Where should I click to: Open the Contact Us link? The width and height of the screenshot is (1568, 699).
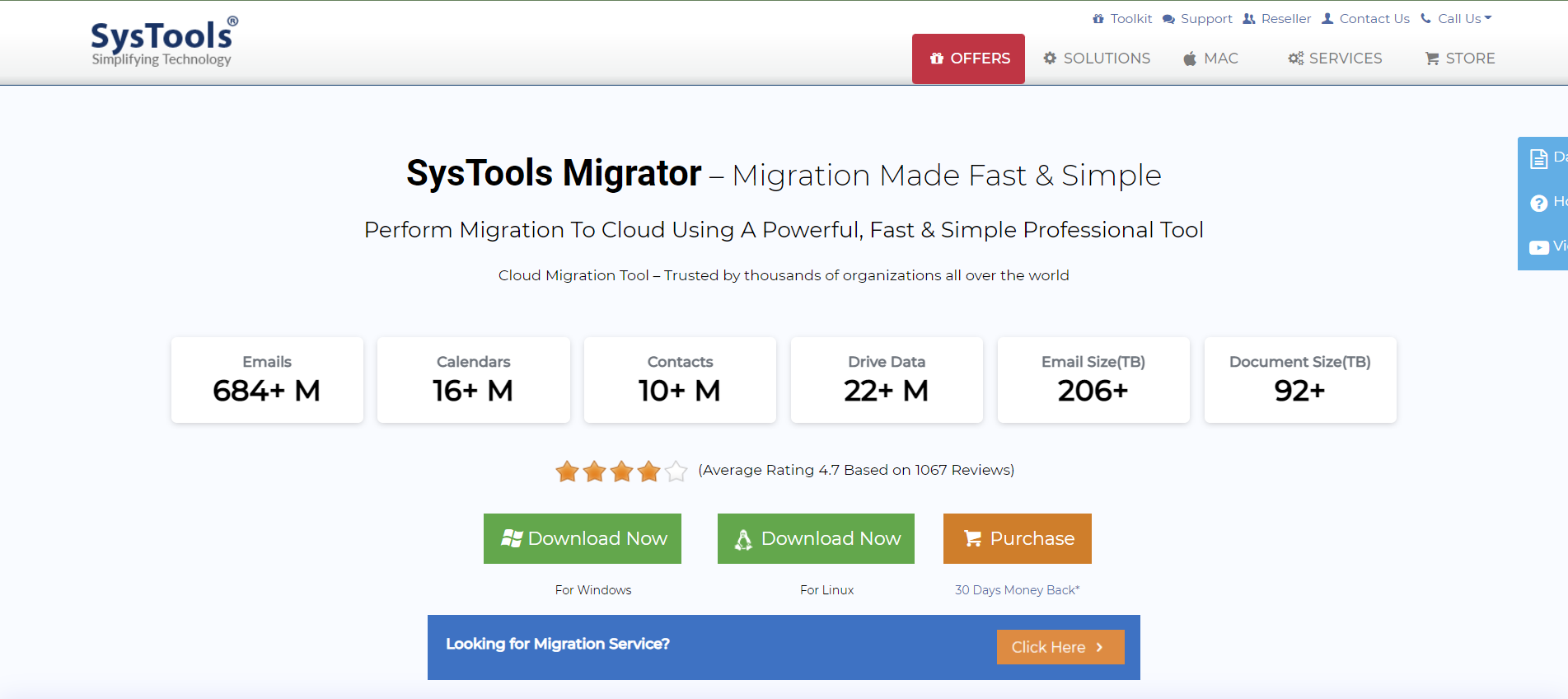1365,19
